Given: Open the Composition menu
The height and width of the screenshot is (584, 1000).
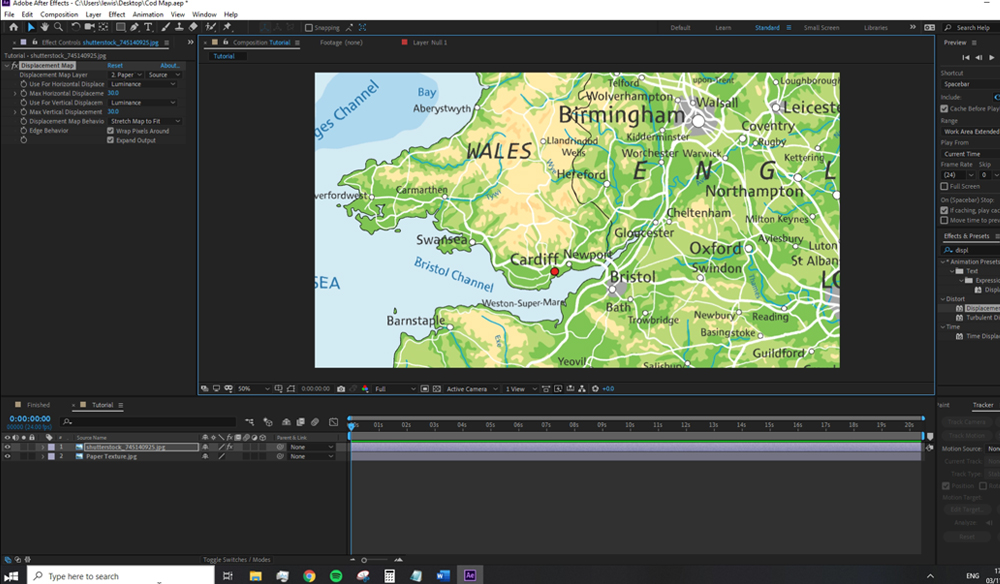Looking at the screenshot, I should [59, 14].
